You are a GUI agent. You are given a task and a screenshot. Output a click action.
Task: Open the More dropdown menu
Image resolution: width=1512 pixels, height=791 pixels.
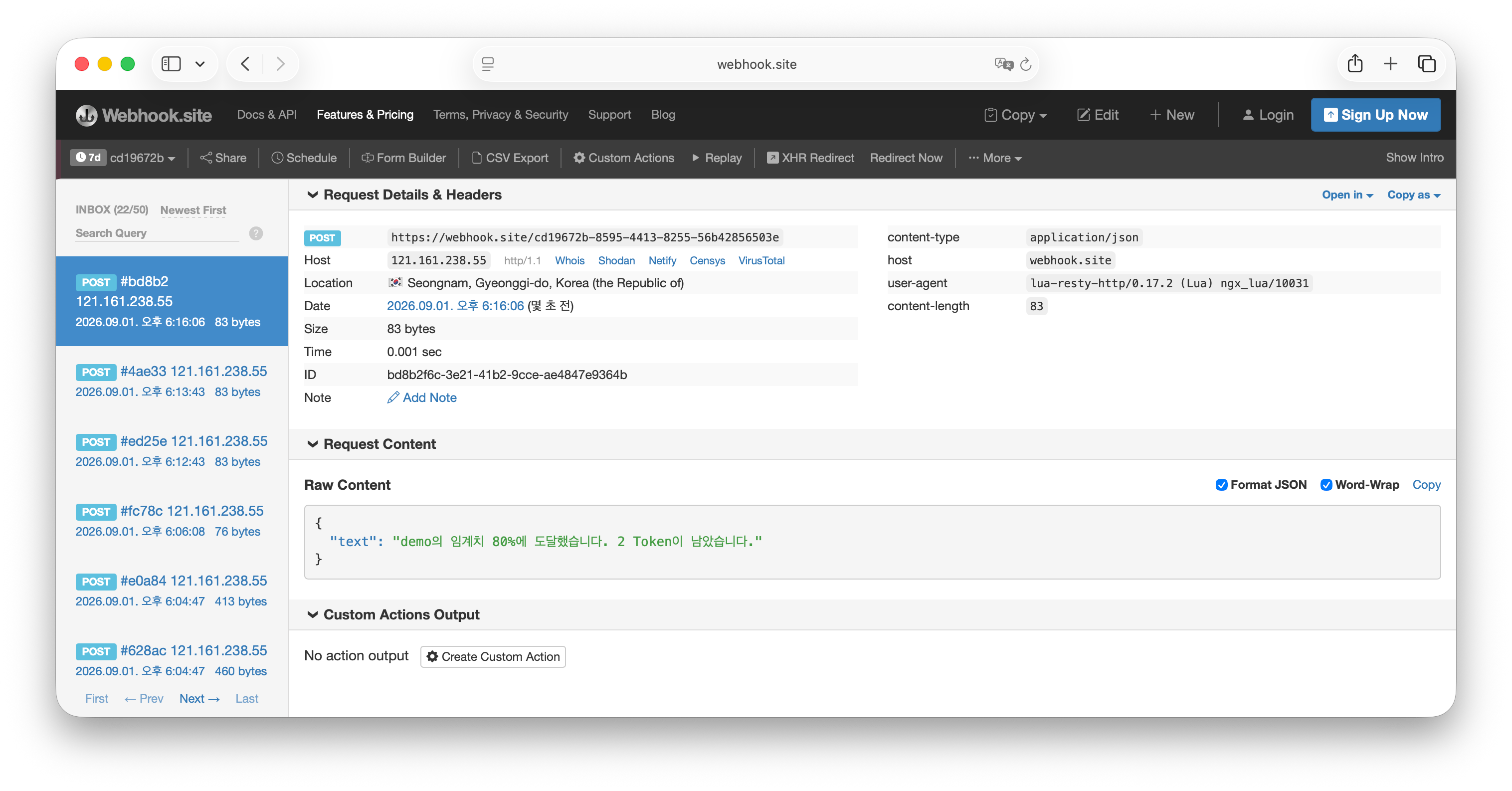coord(995,158)
